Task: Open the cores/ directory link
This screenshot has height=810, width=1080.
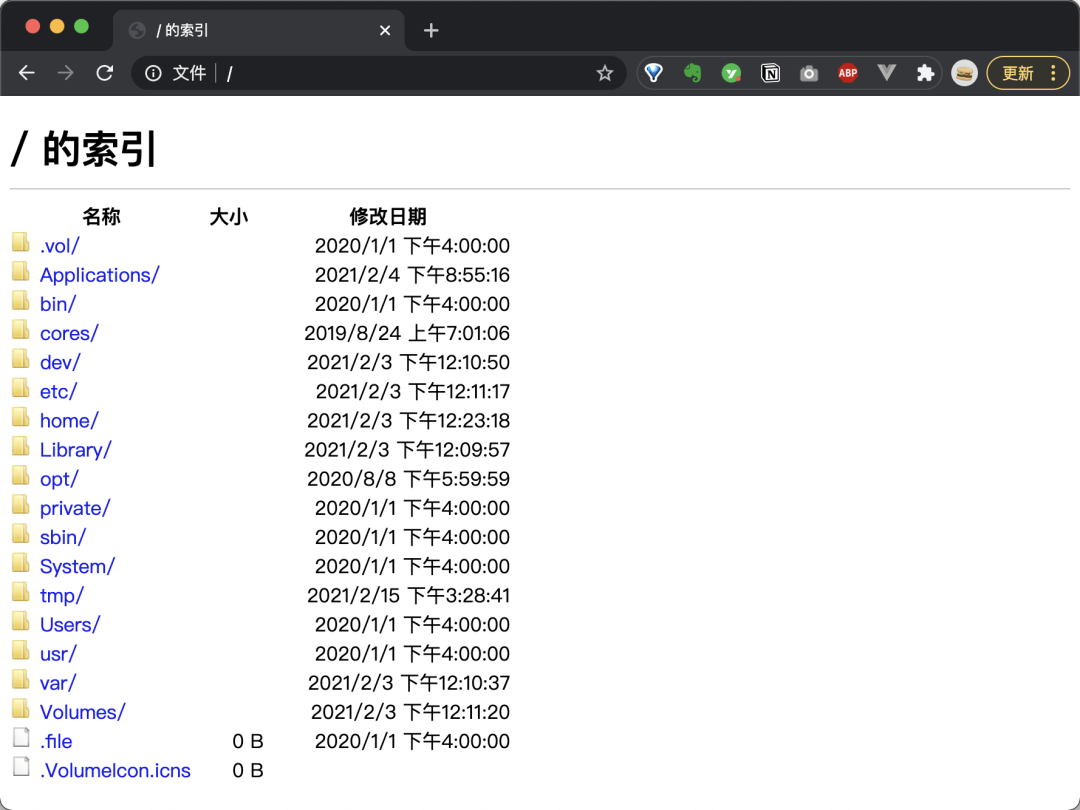Action: 69,333
